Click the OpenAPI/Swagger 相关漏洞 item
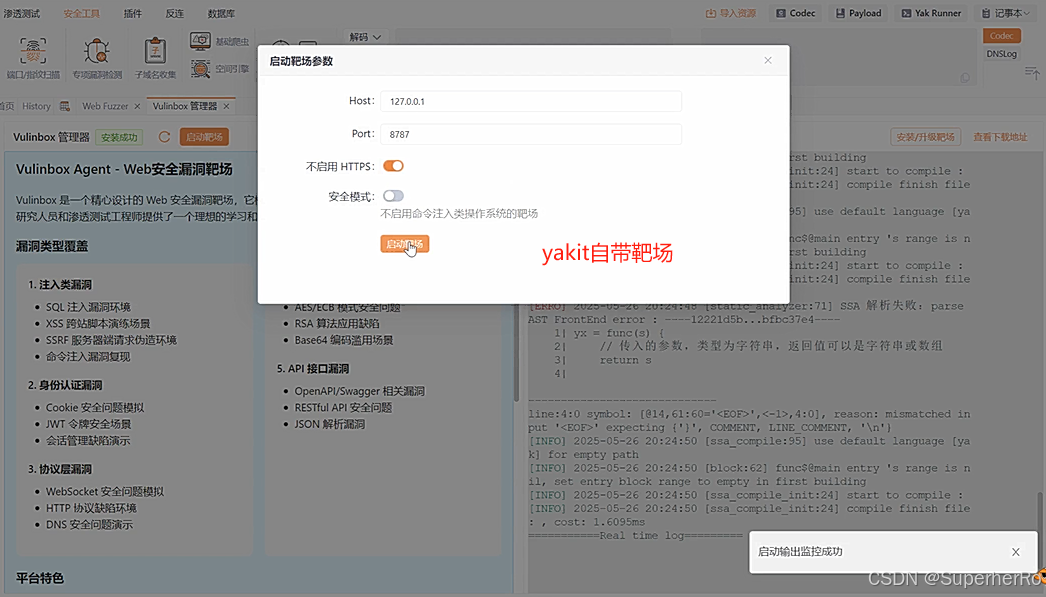Screen dimensions: 1046x597 [360, 391]
